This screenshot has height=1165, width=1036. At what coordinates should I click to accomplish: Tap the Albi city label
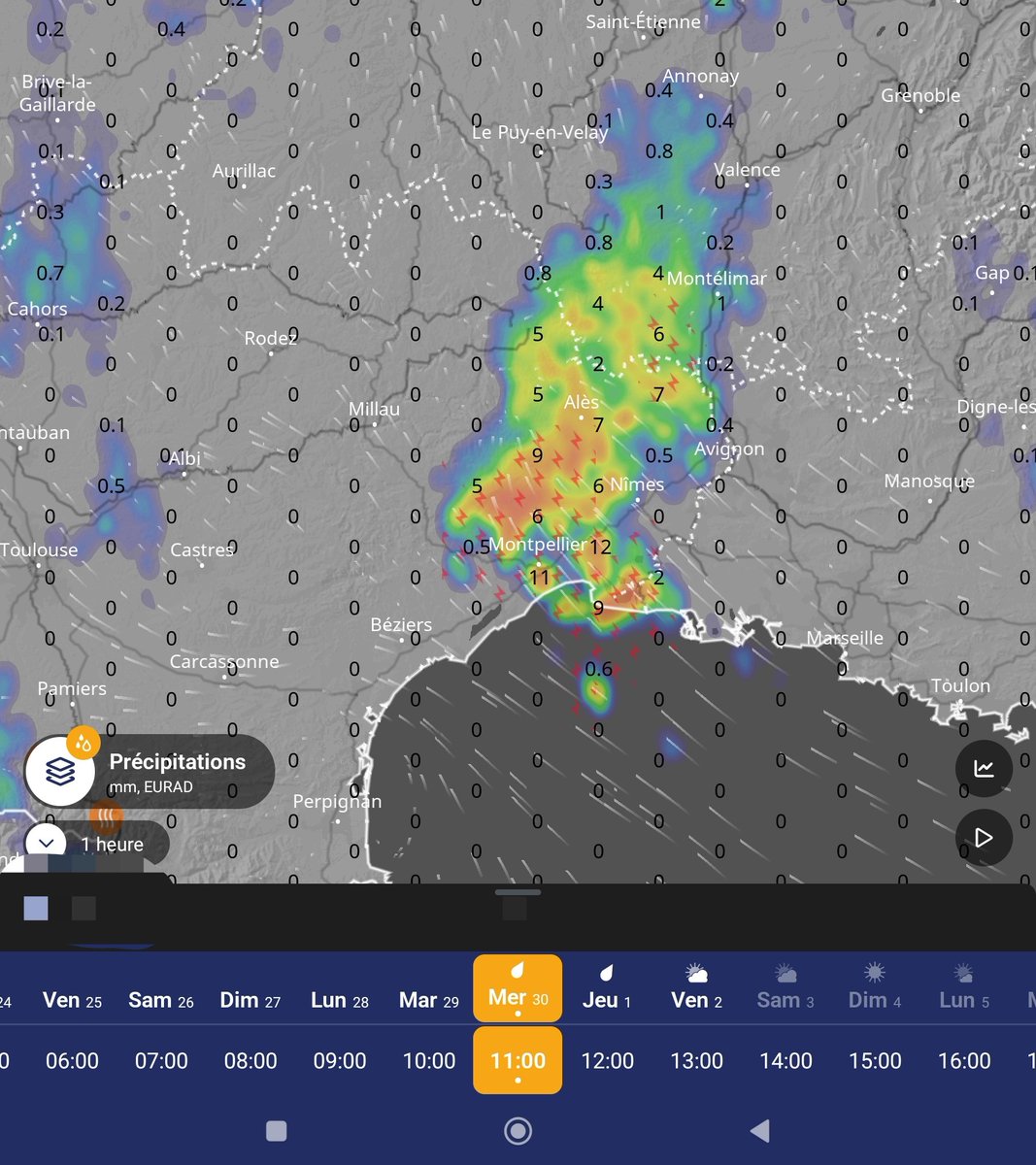click(x=184, y=458)
